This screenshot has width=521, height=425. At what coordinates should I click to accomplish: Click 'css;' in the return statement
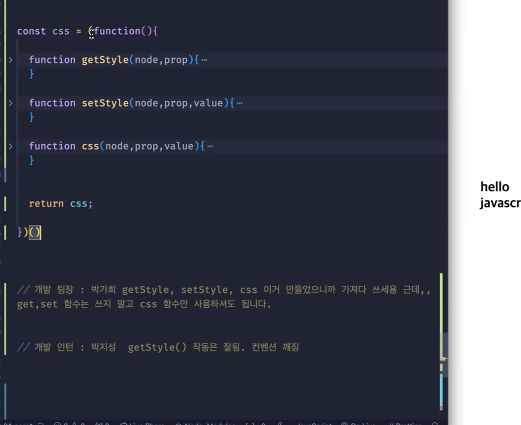[x=81, y=204]
